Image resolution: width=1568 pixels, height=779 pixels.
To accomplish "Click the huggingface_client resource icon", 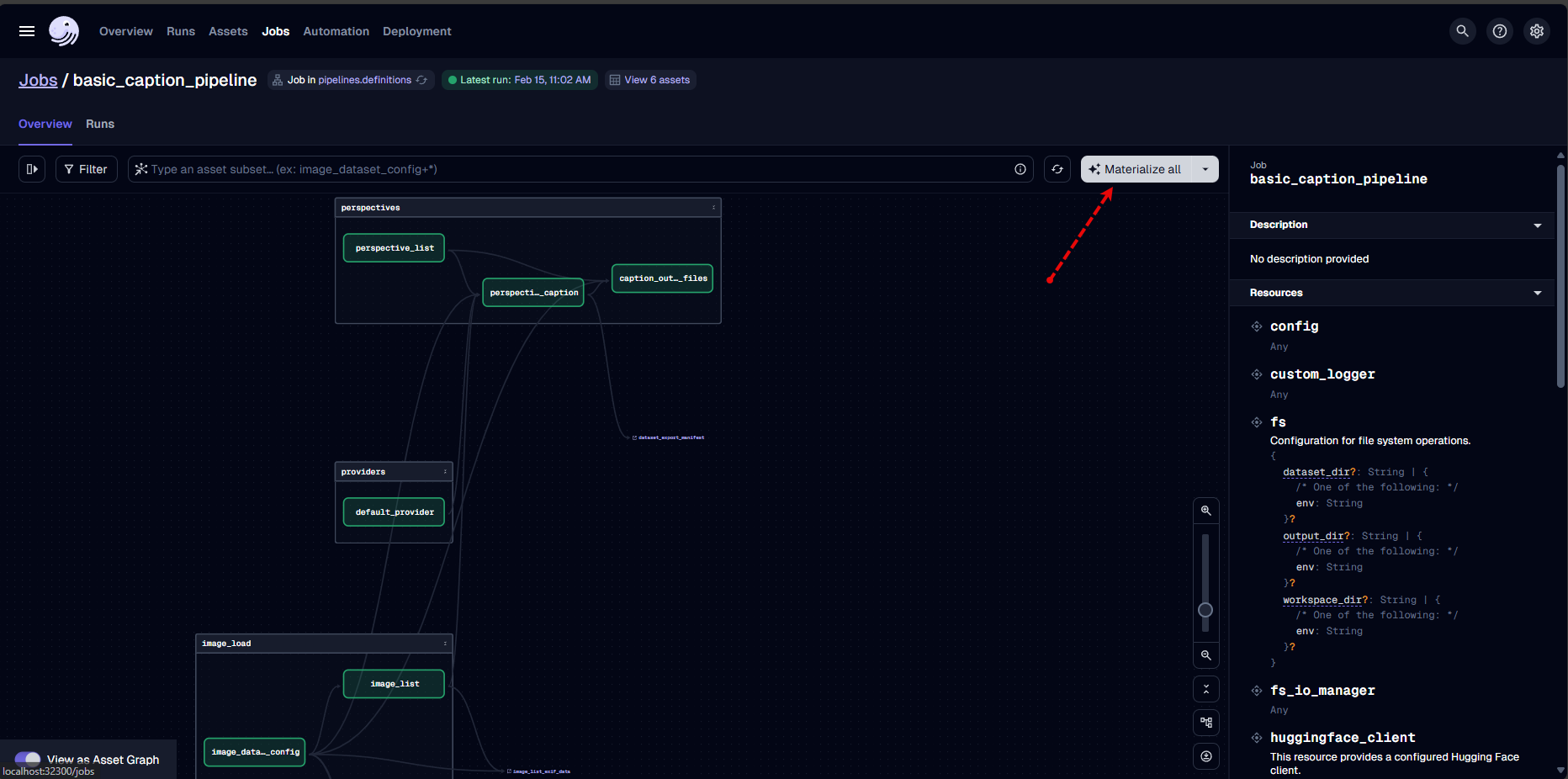I will (1257, 738).
